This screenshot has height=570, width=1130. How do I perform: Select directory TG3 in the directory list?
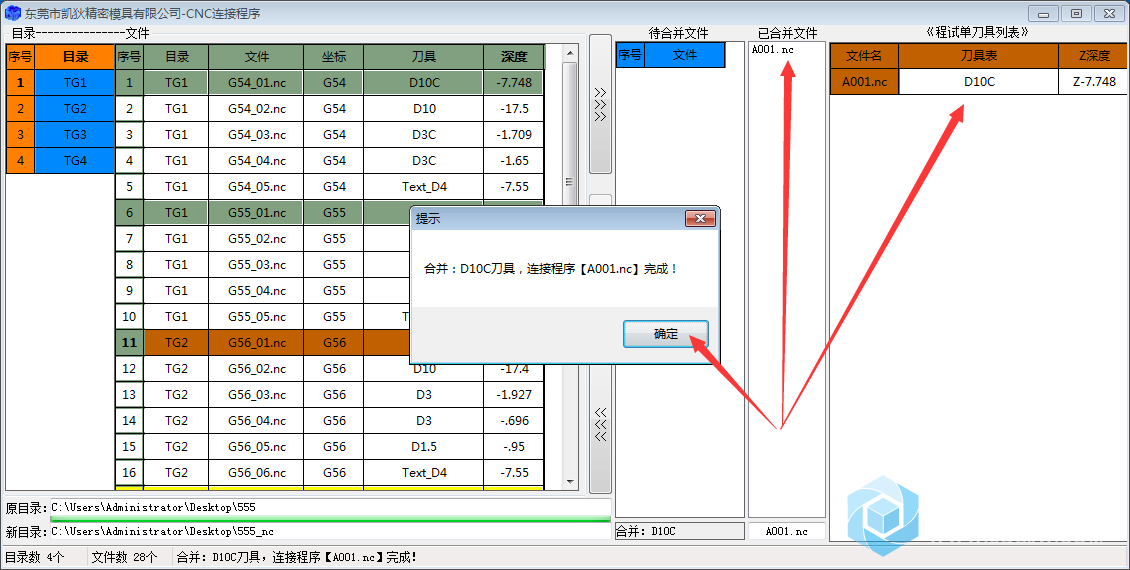75,134
